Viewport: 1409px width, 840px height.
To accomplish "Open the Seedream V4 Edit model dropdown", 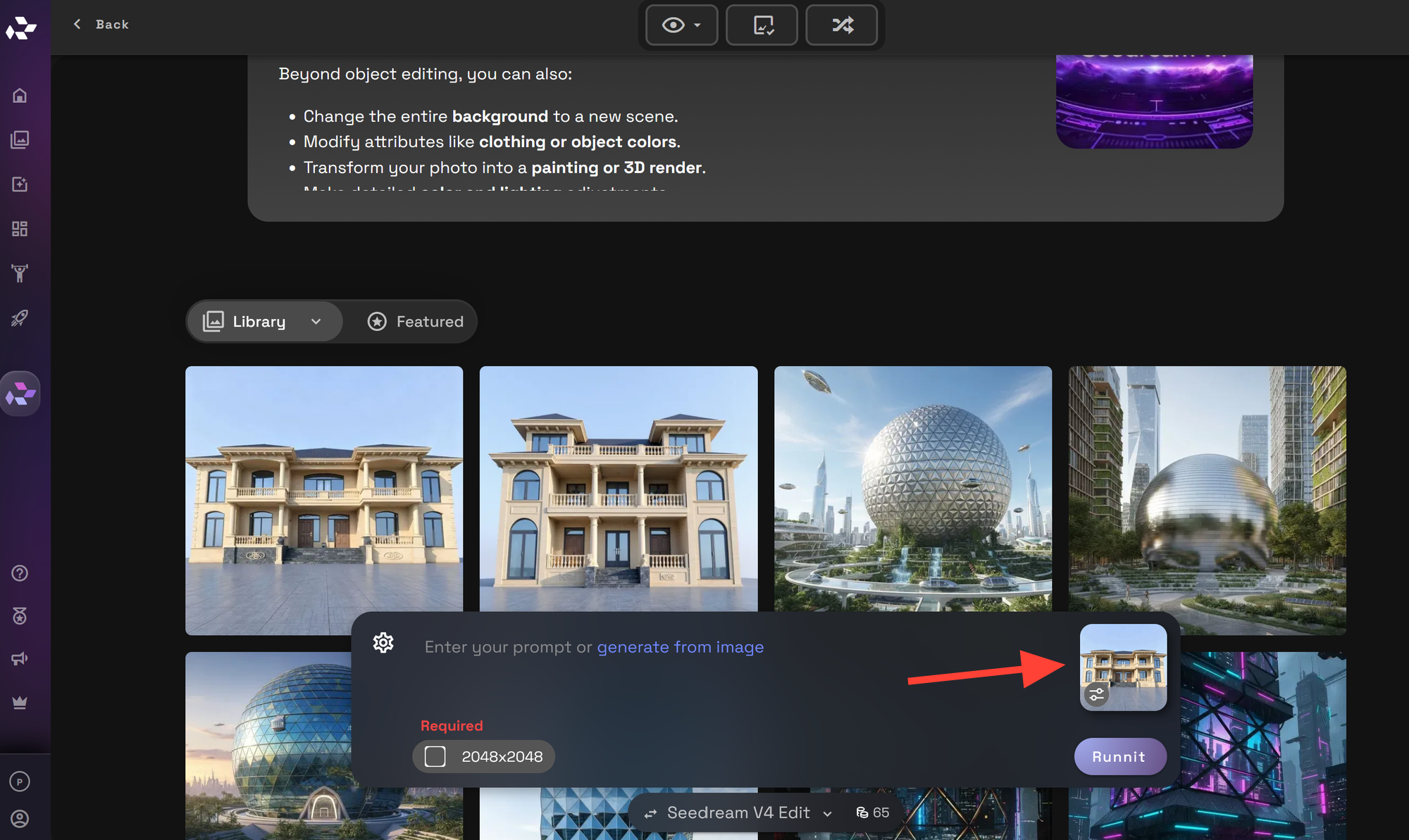I will tap(739, 813).
